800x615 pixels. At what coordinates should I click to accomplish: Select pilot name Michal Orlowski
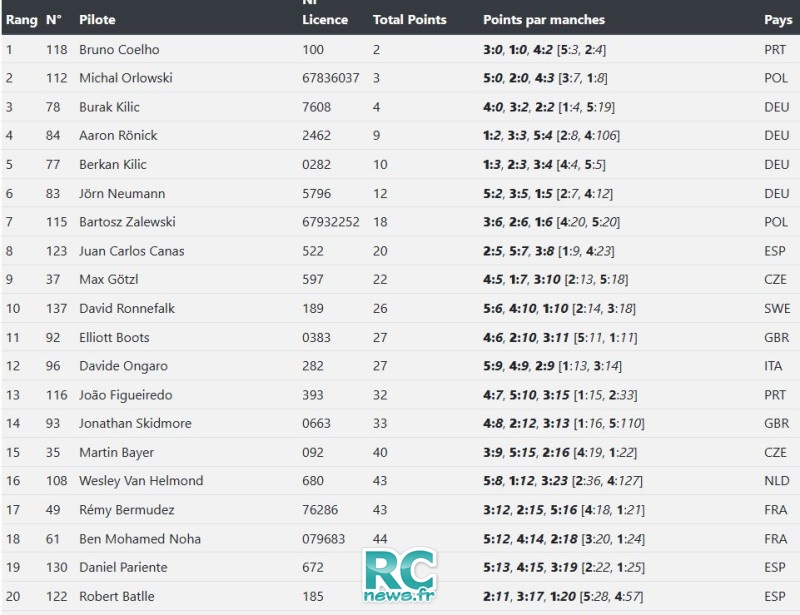(126, 78)
